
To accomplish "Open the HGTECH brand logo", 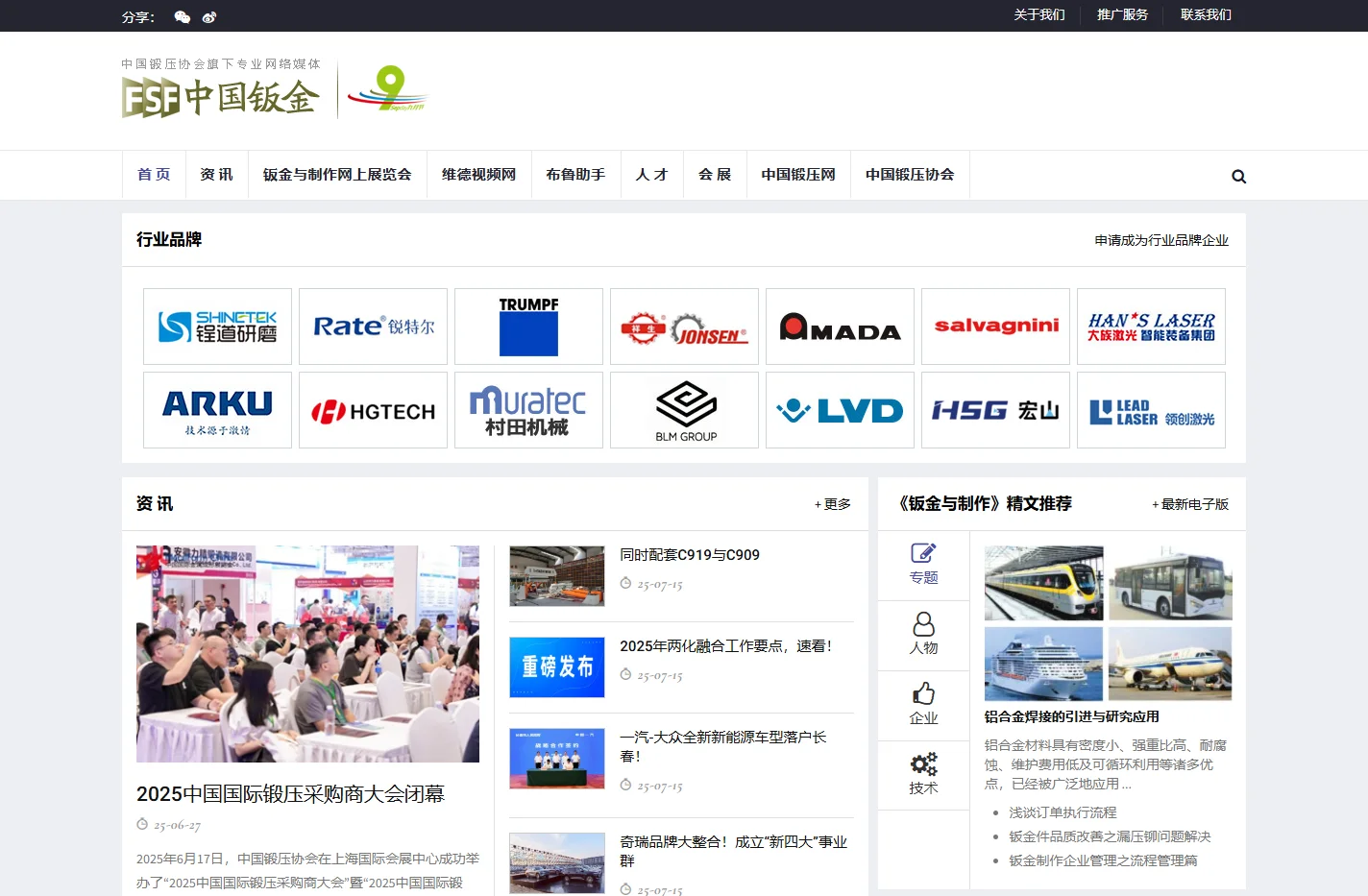I will tap(373, 410).
